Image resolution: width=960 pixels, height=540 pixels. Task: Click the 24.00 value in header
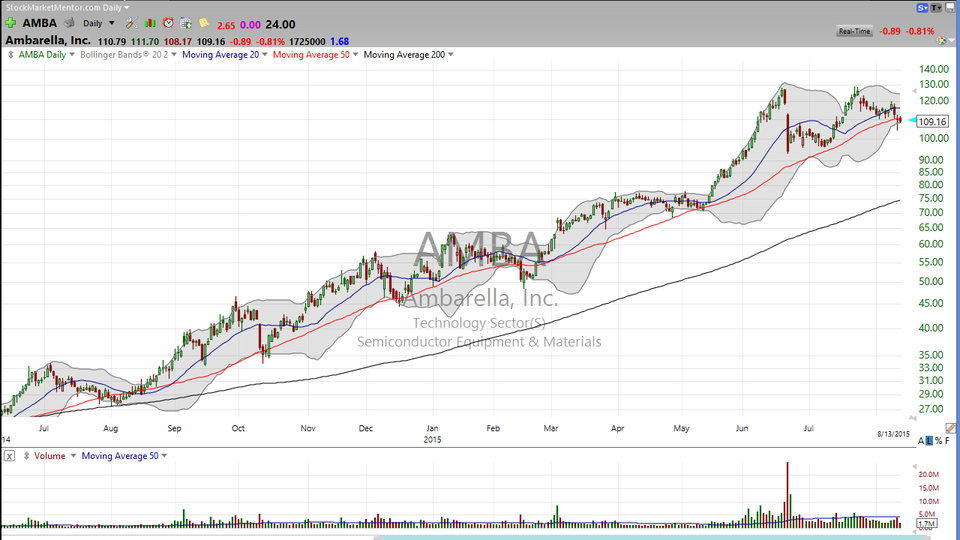[x=280, y=24]
